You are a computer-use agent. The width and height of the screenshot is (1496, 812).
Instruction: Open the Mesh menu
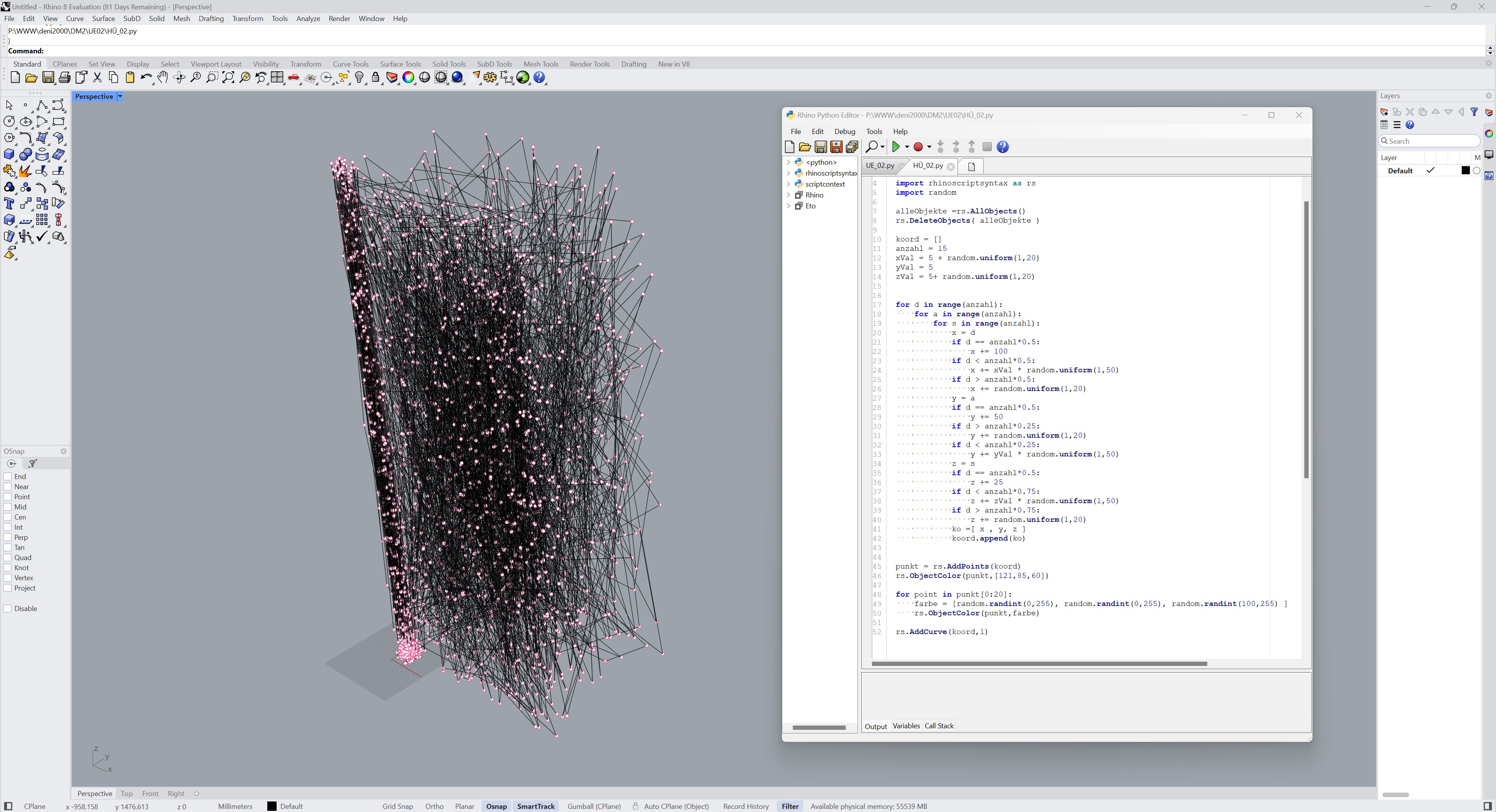point(181,18)
